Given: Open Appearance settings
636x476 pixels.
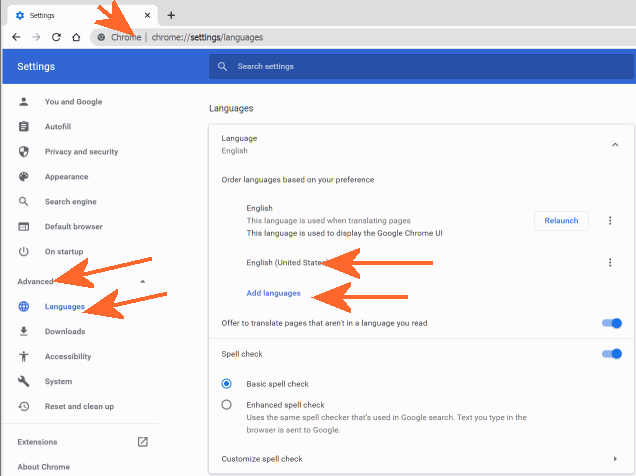Looking at the screenshot, I should [67, 177].
